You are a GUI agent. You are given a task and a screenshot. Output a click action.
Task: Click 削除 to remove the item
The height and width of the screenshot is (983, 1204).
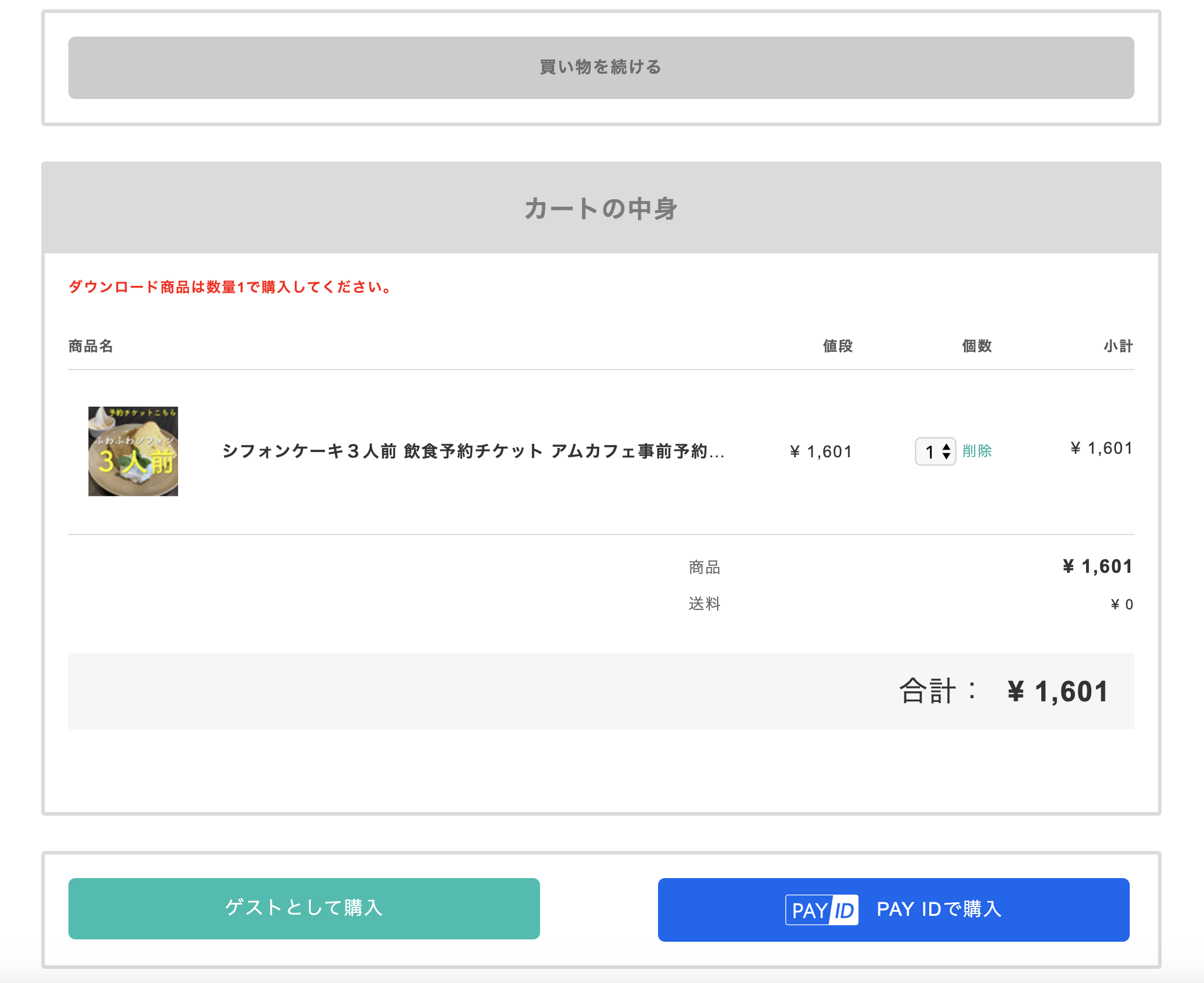point(977,451)
